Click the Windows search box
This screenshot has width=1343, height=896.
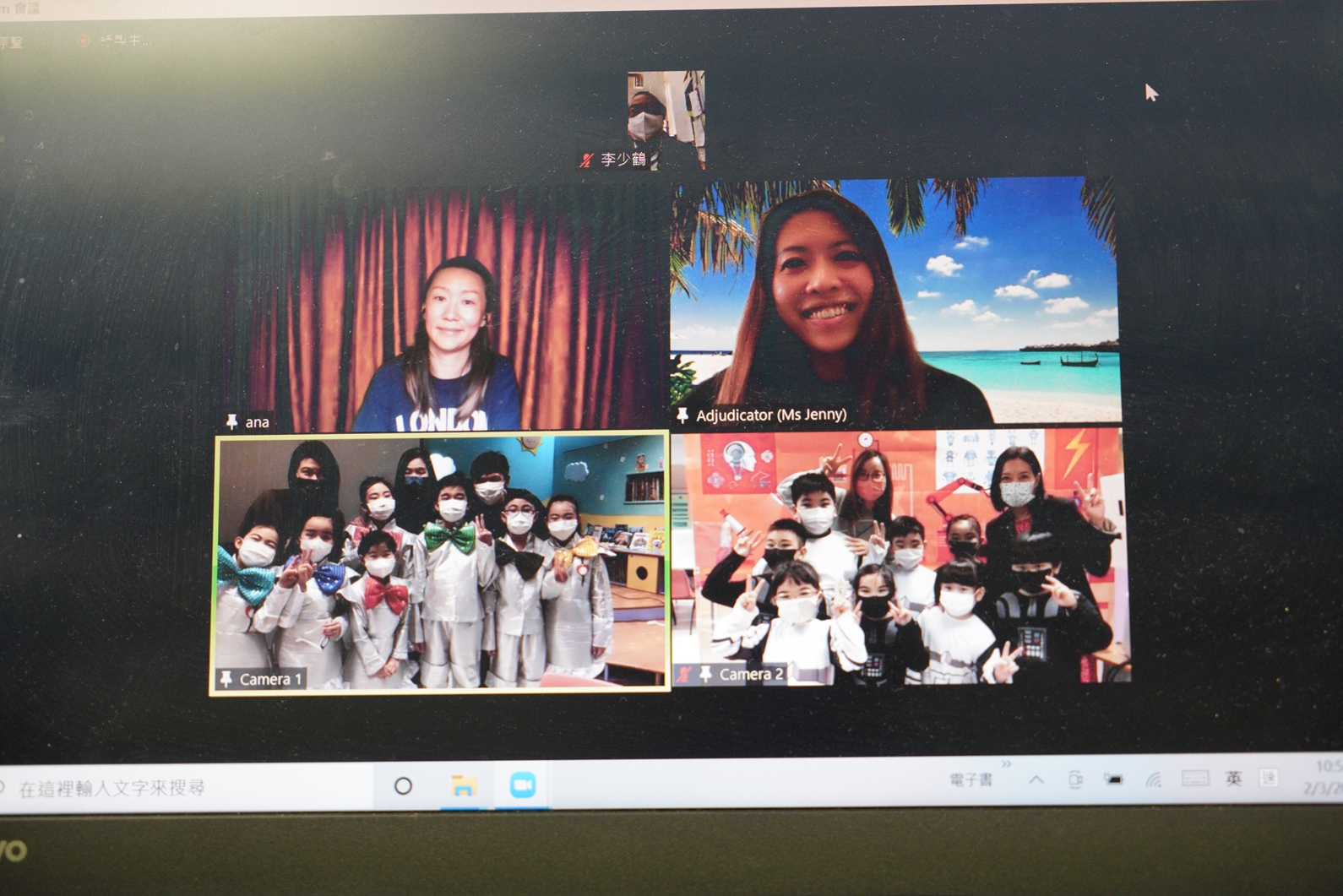[186, 788]
